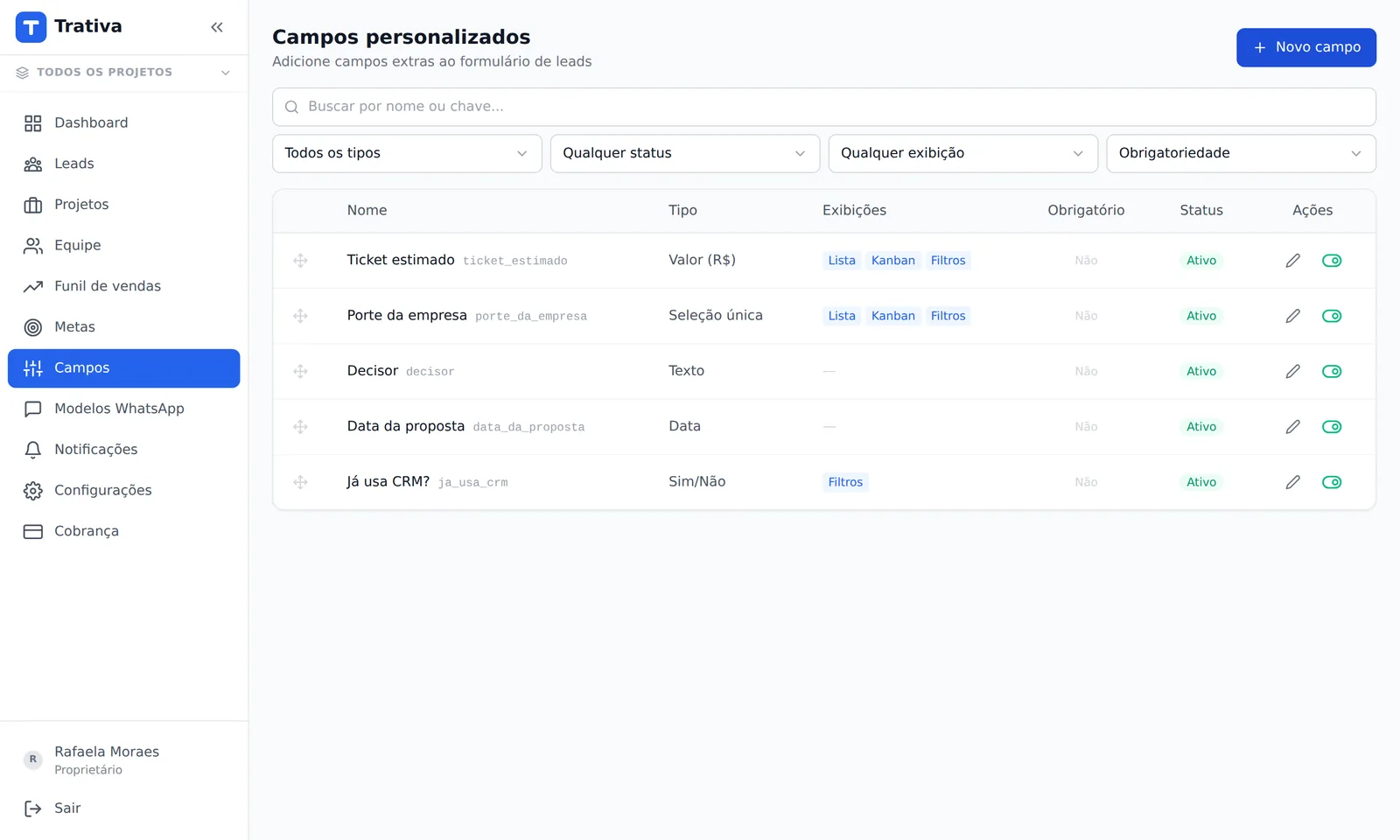Click Ativo status badge of Decisor row
The width and height of the screenshot is (1400, 840).
tap(1201, 372)
